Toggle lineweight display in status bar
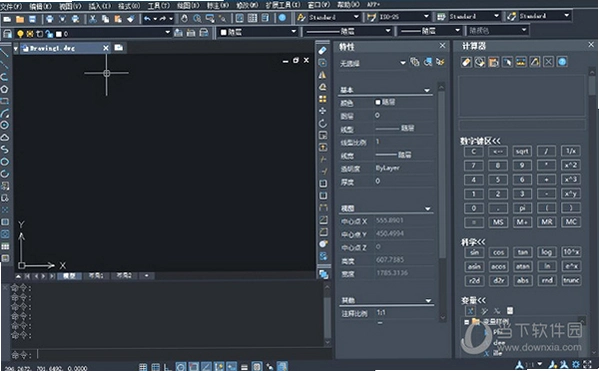This screenshot has height=371, width=599. point(244,367)
